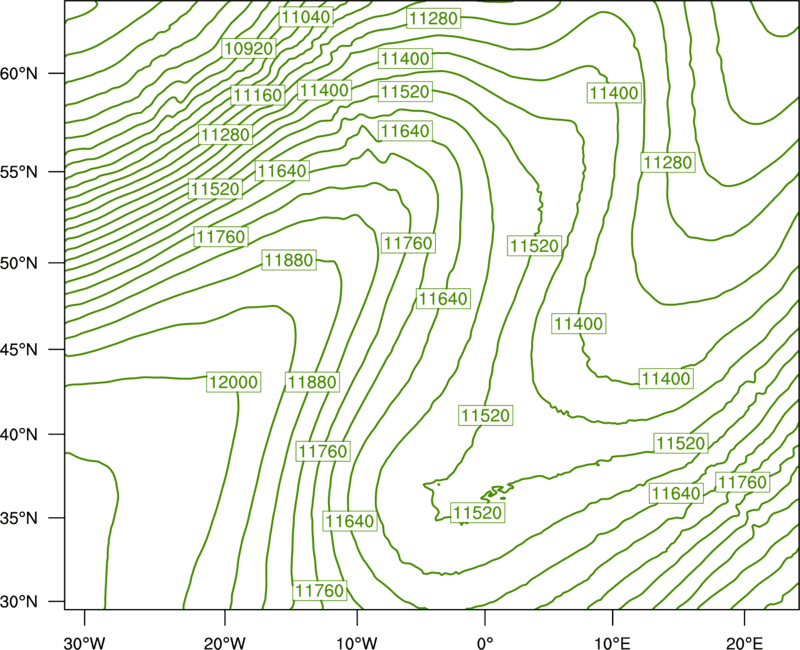Click the 40°N latitude axis label
Image resolution: width=800 pixels, height=650 pixels.
[x=19, y=435]
